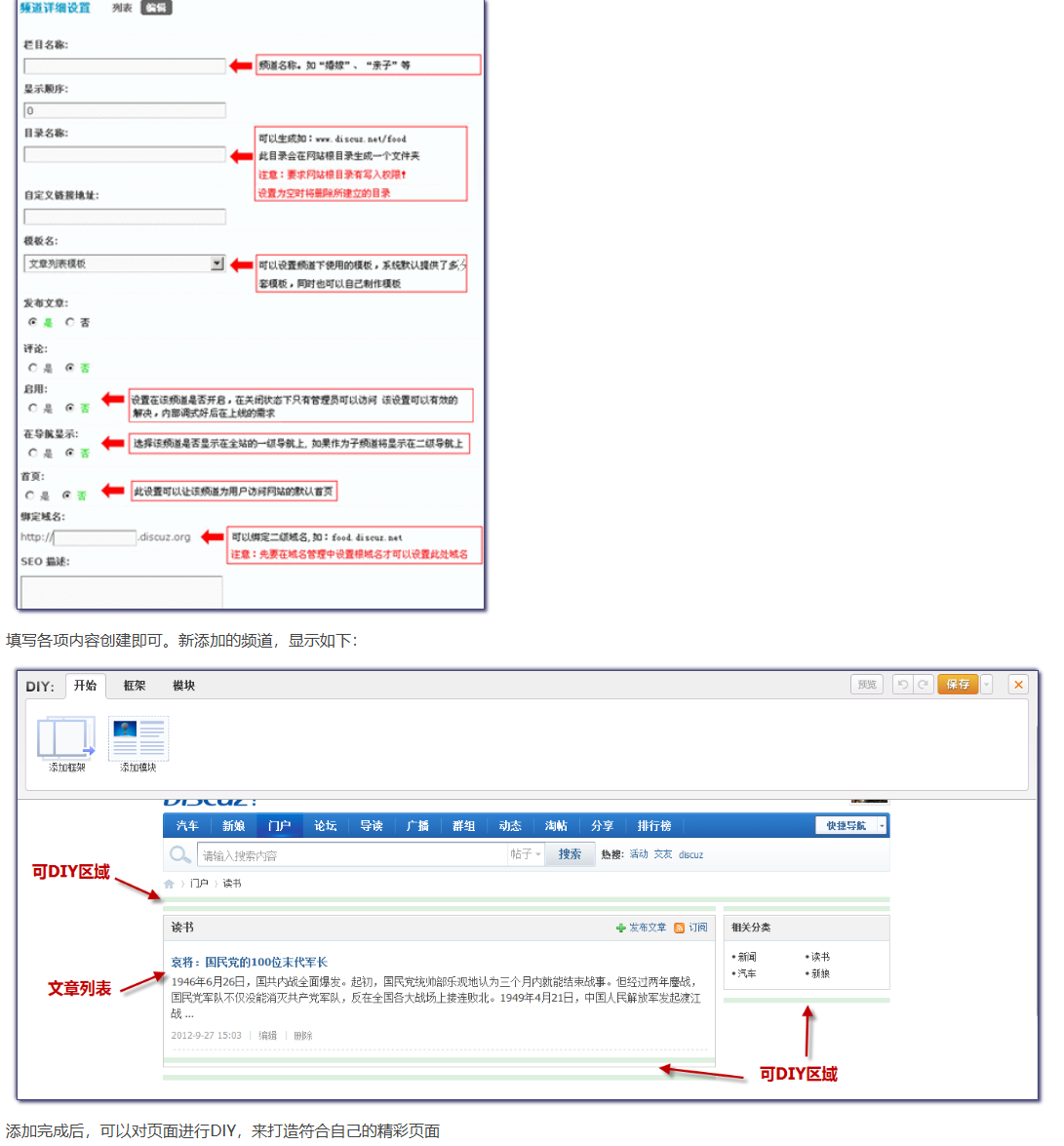Click the redo arrow in DIY toolbar
1064x1146 pixels.
pos(923,685)
